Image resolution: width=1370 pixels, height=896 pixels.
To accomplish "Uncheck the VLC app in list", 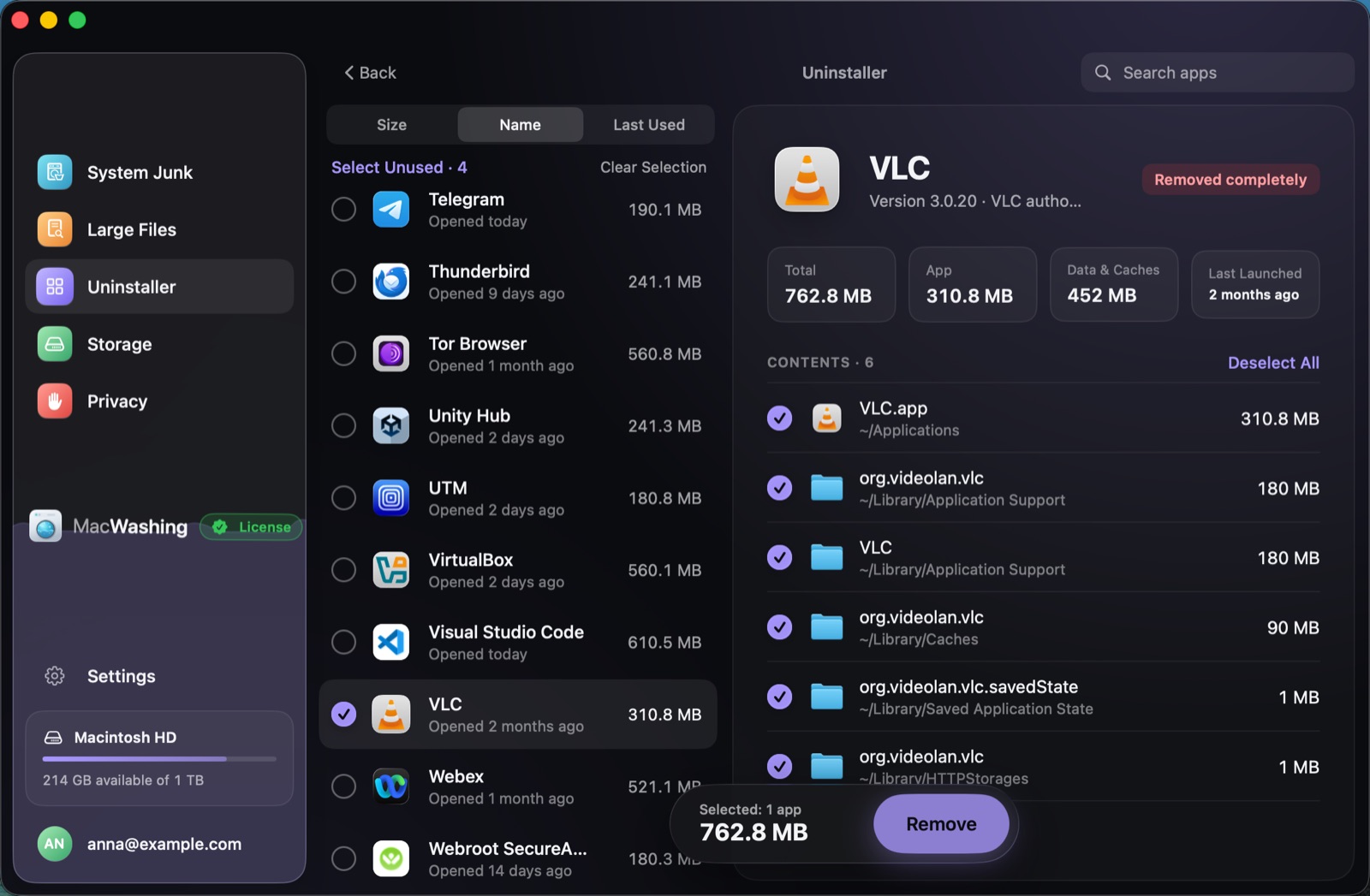I will tap(343, 714).
